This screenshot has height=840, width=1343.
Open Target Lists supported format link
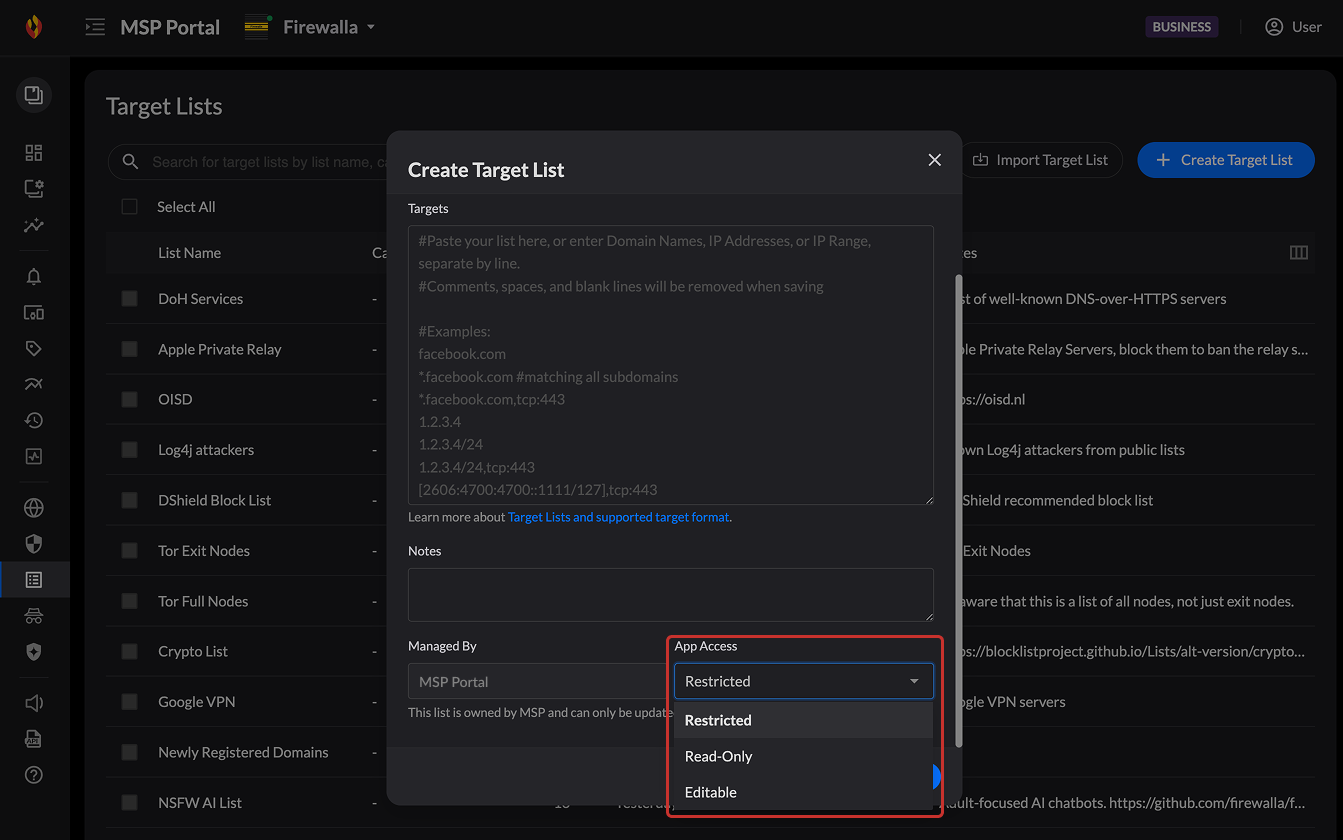pyautogui.click(x=618, y=517)
